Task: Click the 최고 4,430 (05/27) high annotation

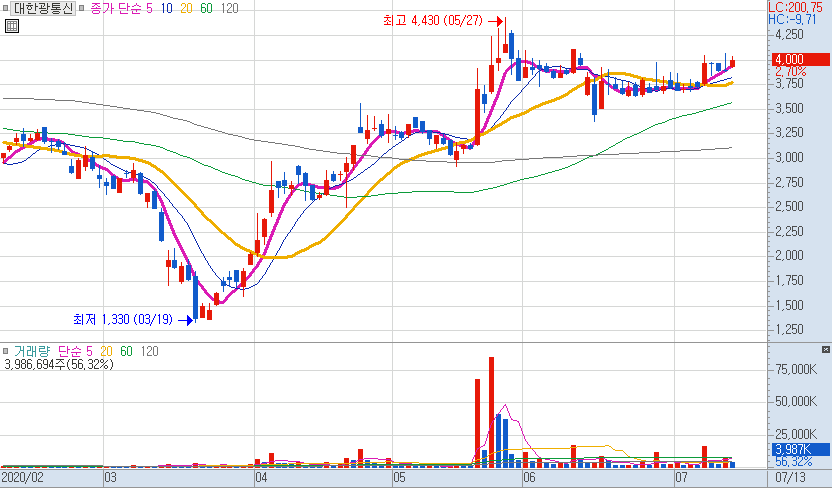Action: 432,21
